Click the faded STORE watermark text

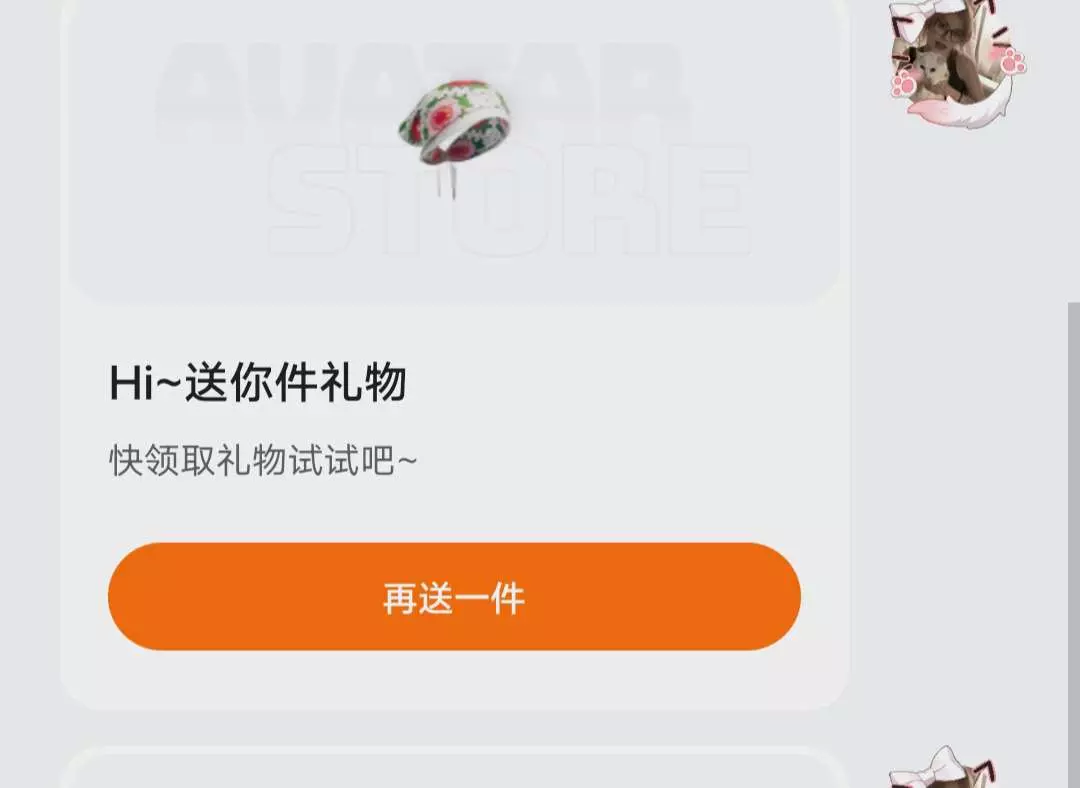tap(508, 200)
